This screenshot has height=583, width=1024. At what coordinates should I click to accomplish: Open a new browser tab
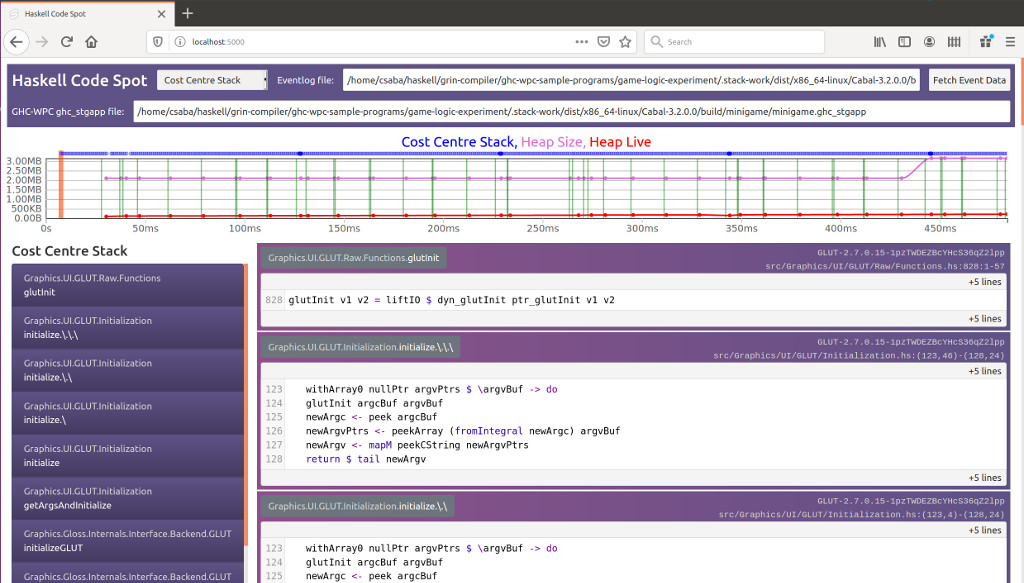[187, 13]
